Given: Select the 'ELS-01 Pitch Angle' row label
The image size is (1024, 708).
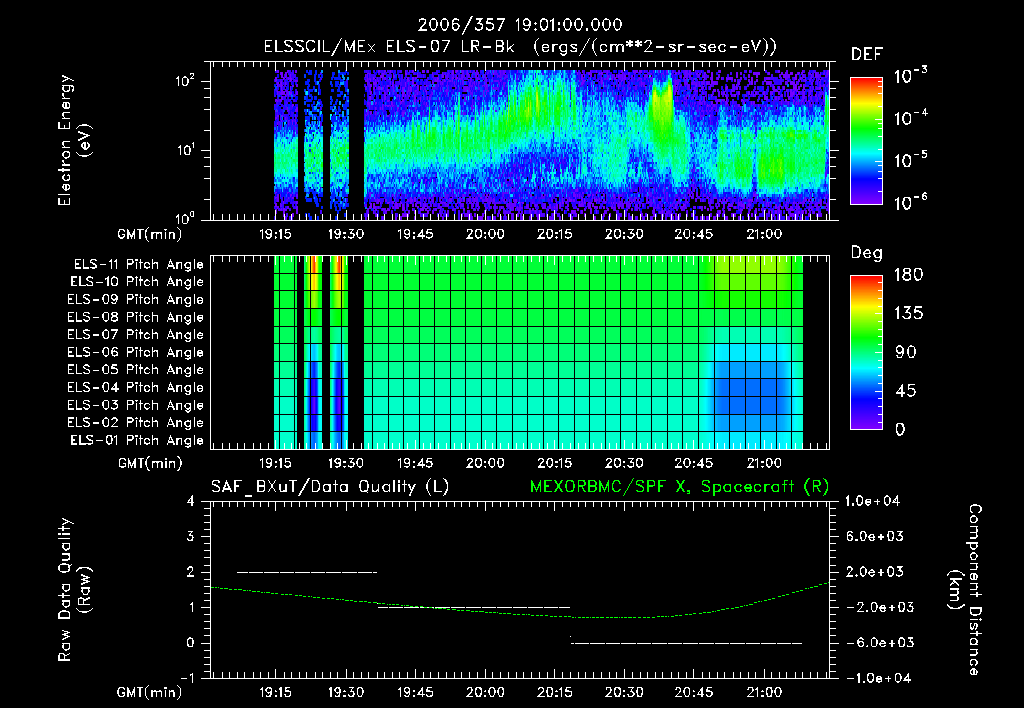Looking at the screenshot, I should pyautogui.click(x=136, y=441).
